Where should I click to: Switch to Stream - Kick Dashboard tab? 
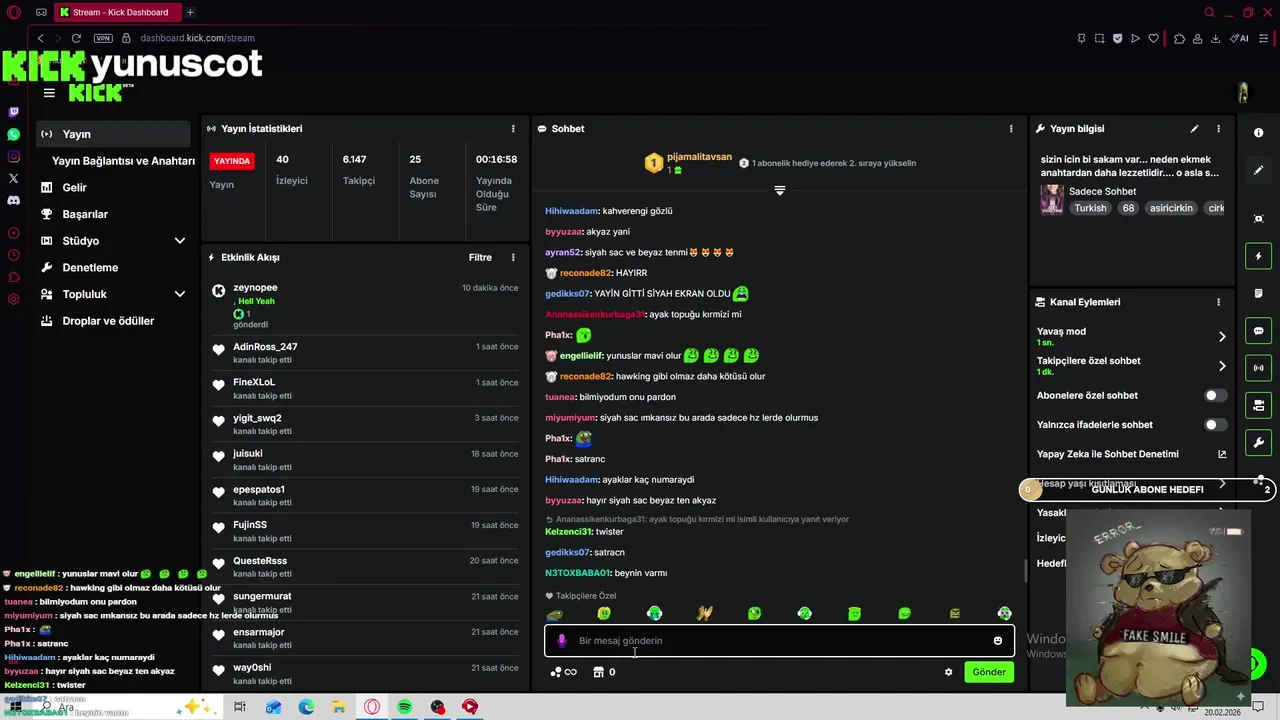coord(117,12)
